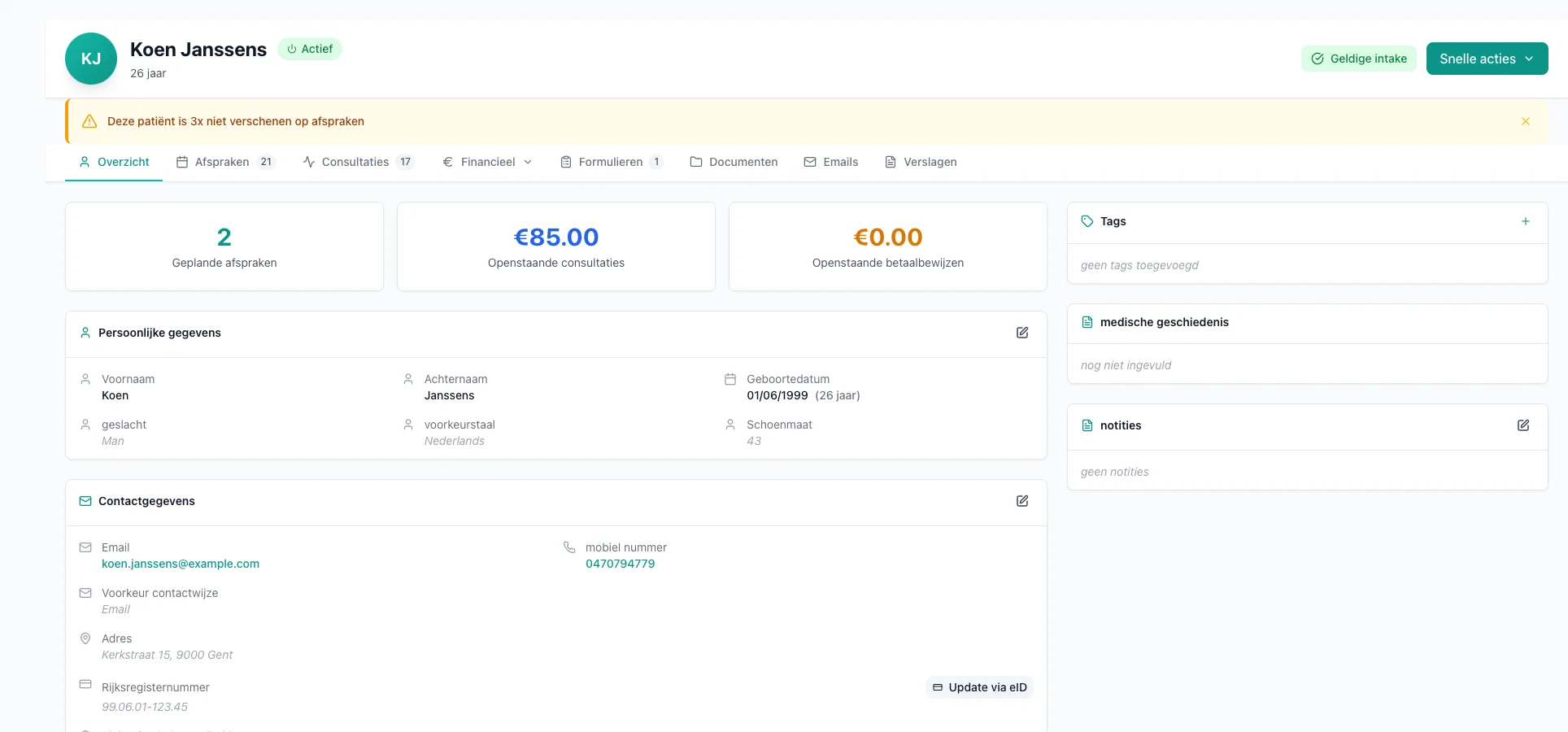Screen dimensions: 1568x732
Task: Click the text geen tags toegevoegd
Action: (1139, 265)
